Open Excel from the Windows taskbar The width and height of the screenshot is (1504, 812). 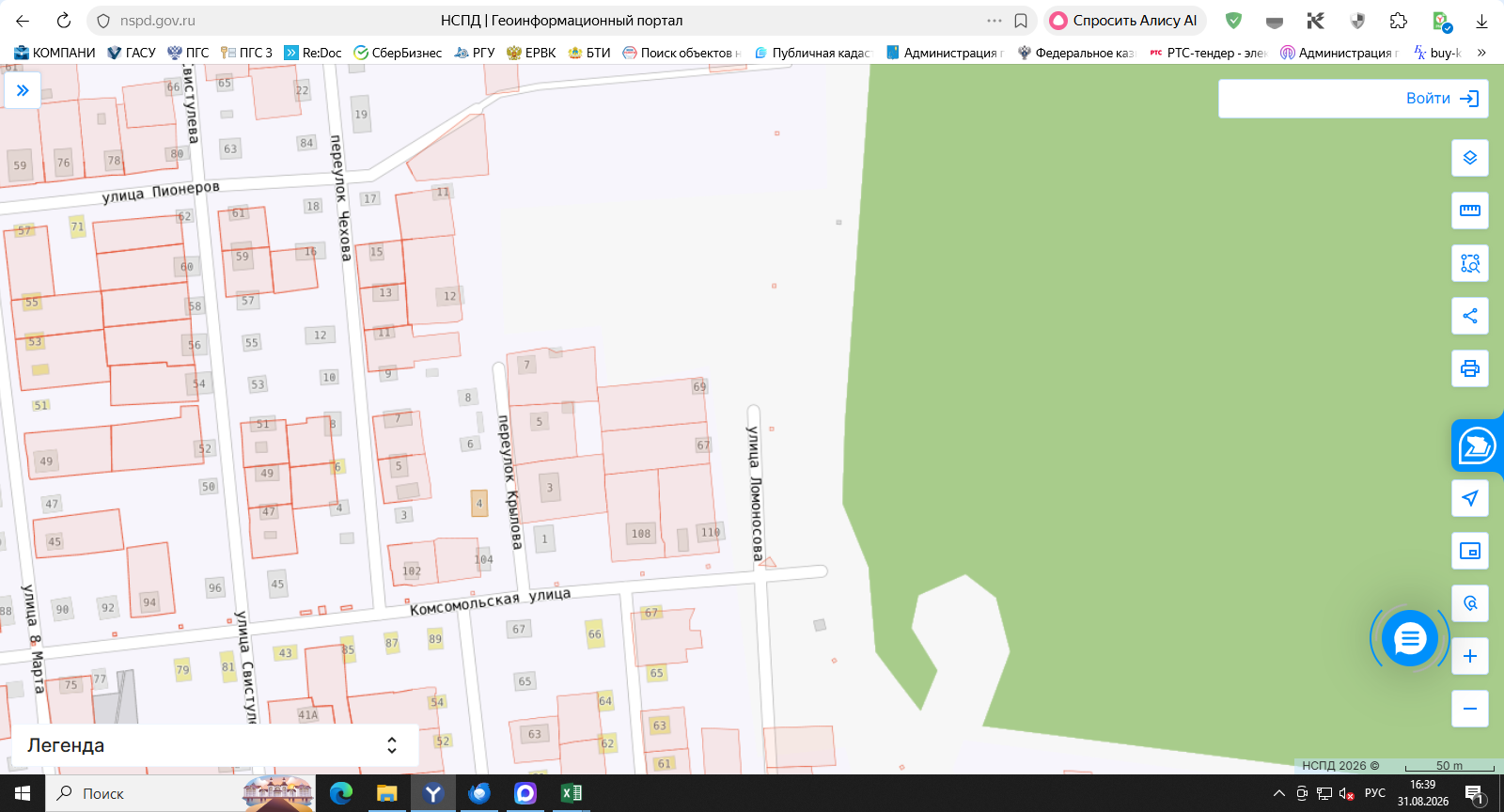(572, 793)
